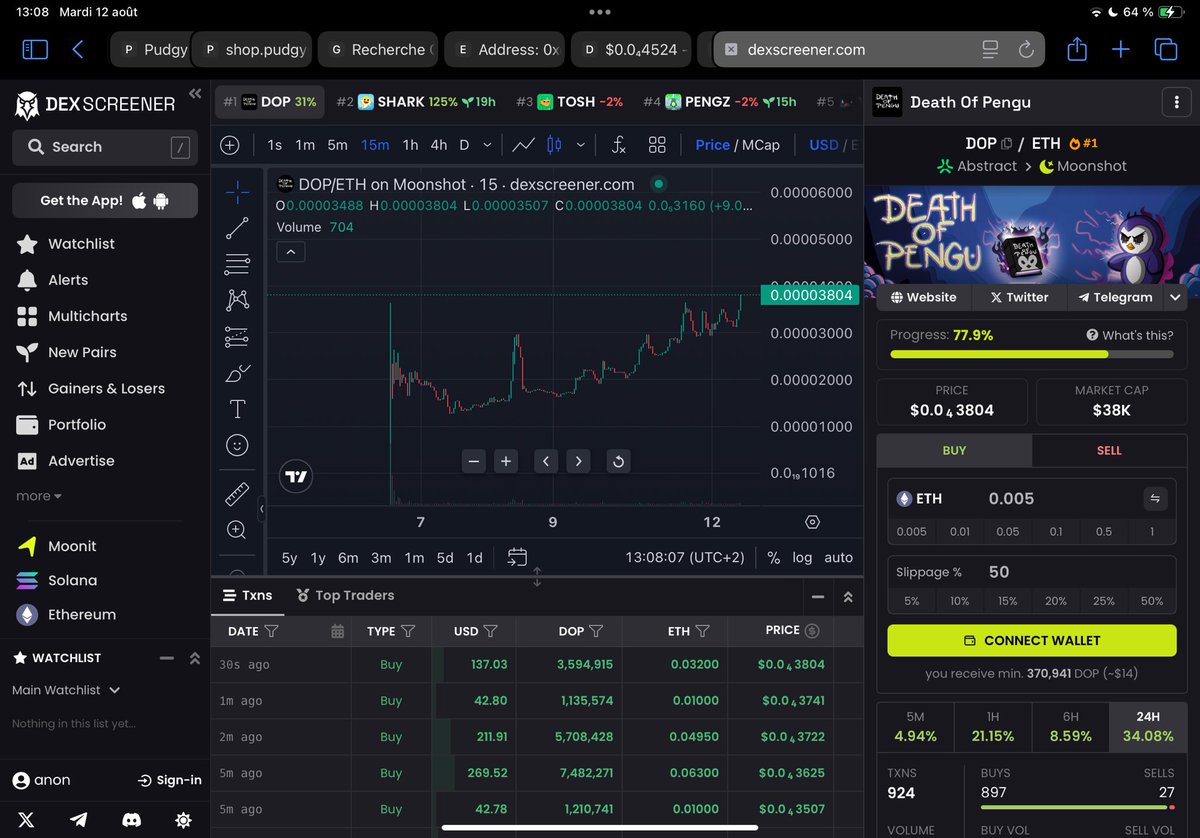Open the chart layout grid selector
This screenshot has width=1200, height=838.
[657, 145]
